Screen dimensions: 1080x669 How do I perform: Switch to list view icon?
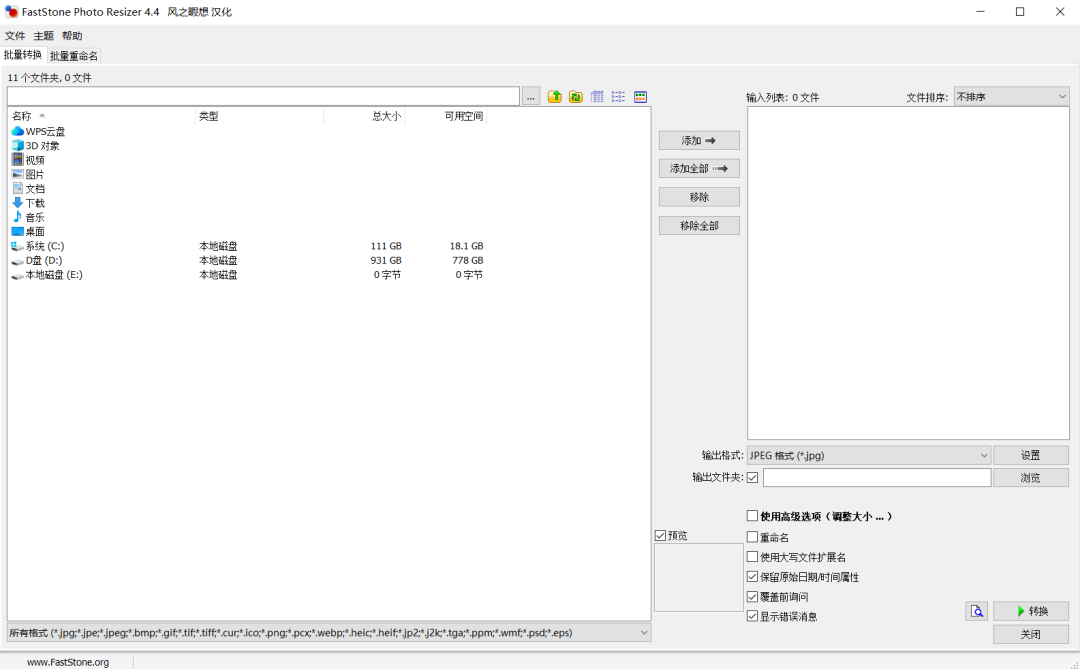(x=619, y=97)
